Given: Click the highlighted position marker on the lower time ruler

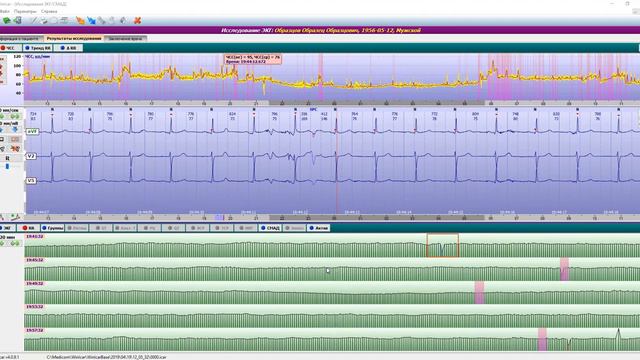Looking at the screenshot, I should coord(219,218).
